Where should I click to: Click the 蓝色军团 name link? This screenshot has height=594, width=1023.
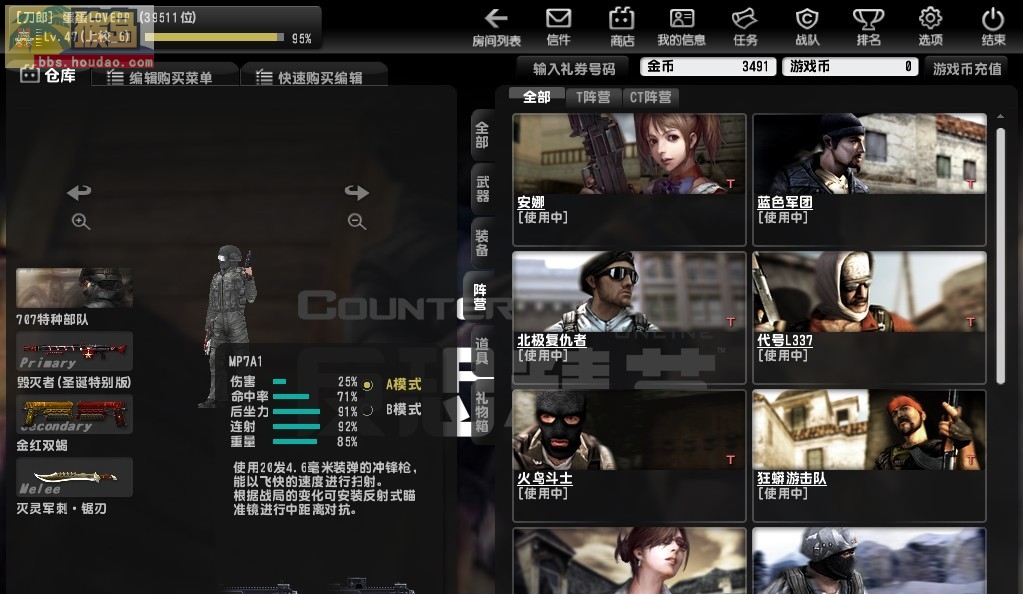coord(785,202)
